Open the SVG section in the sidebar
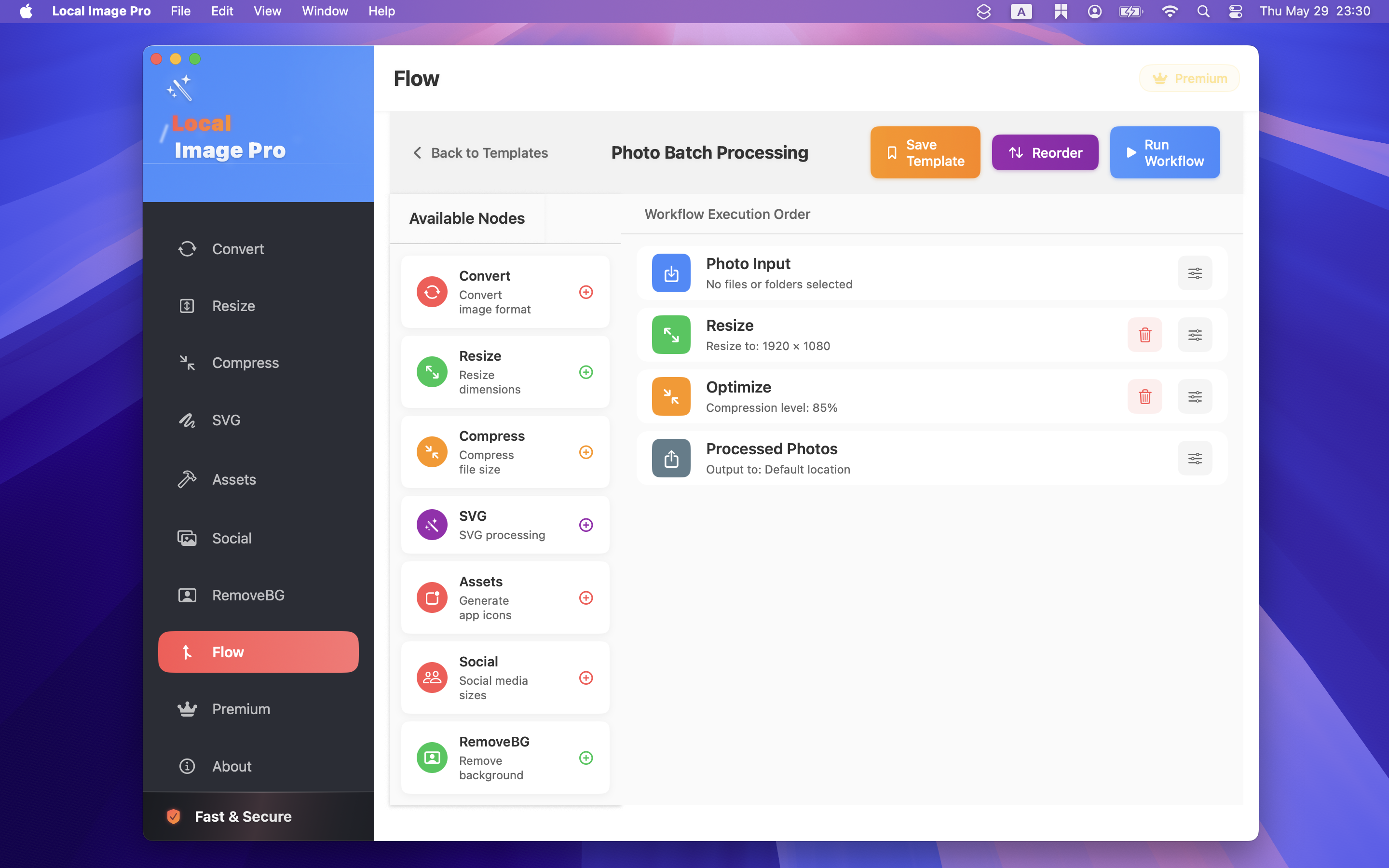Viewport: 1389px width, 868px height. click(x=259, y=420)
